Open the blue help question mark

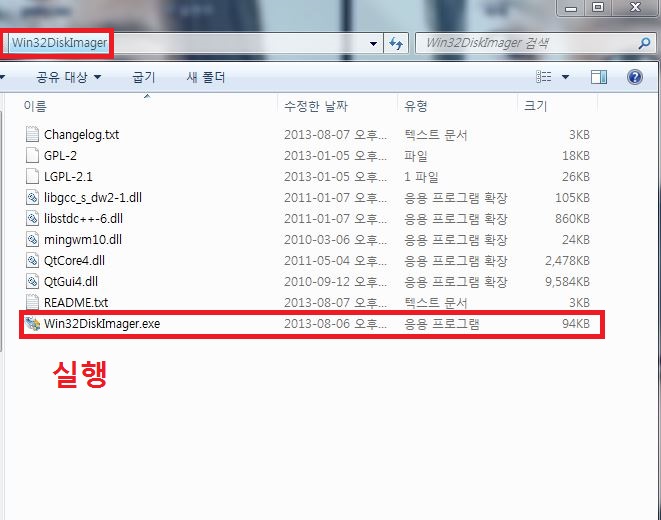[634, 77]
